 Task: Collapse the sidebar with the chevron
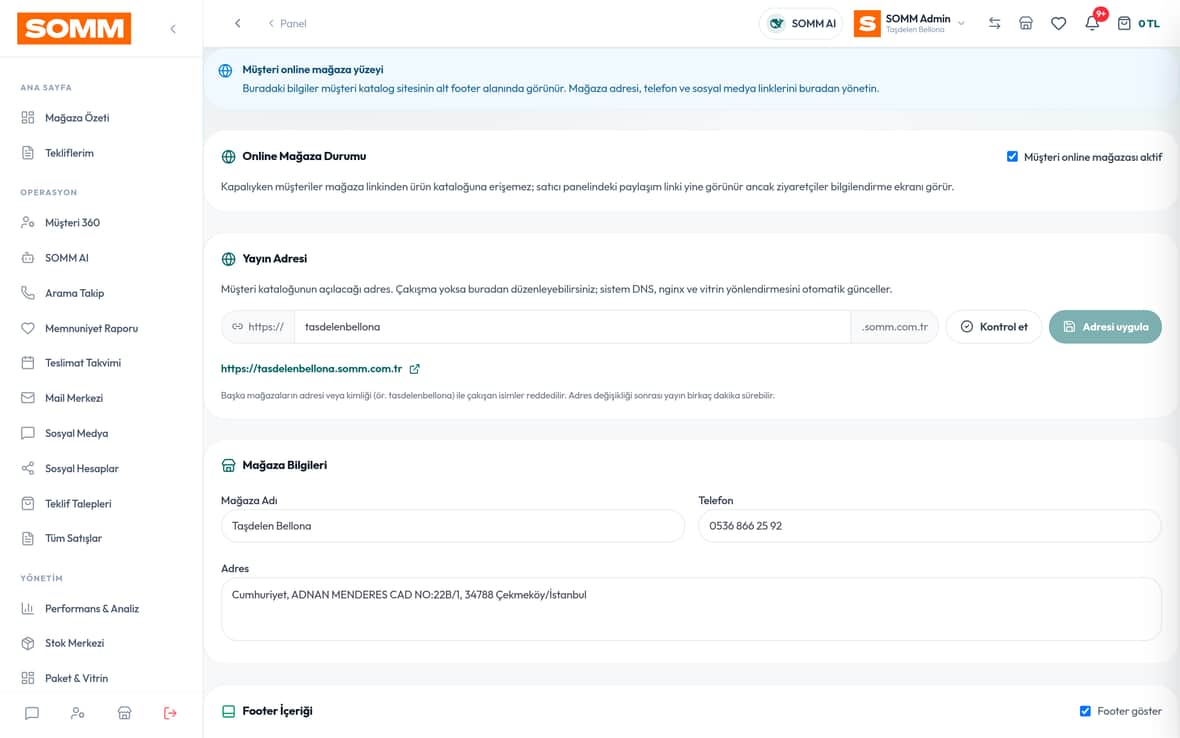pos(173,29)
